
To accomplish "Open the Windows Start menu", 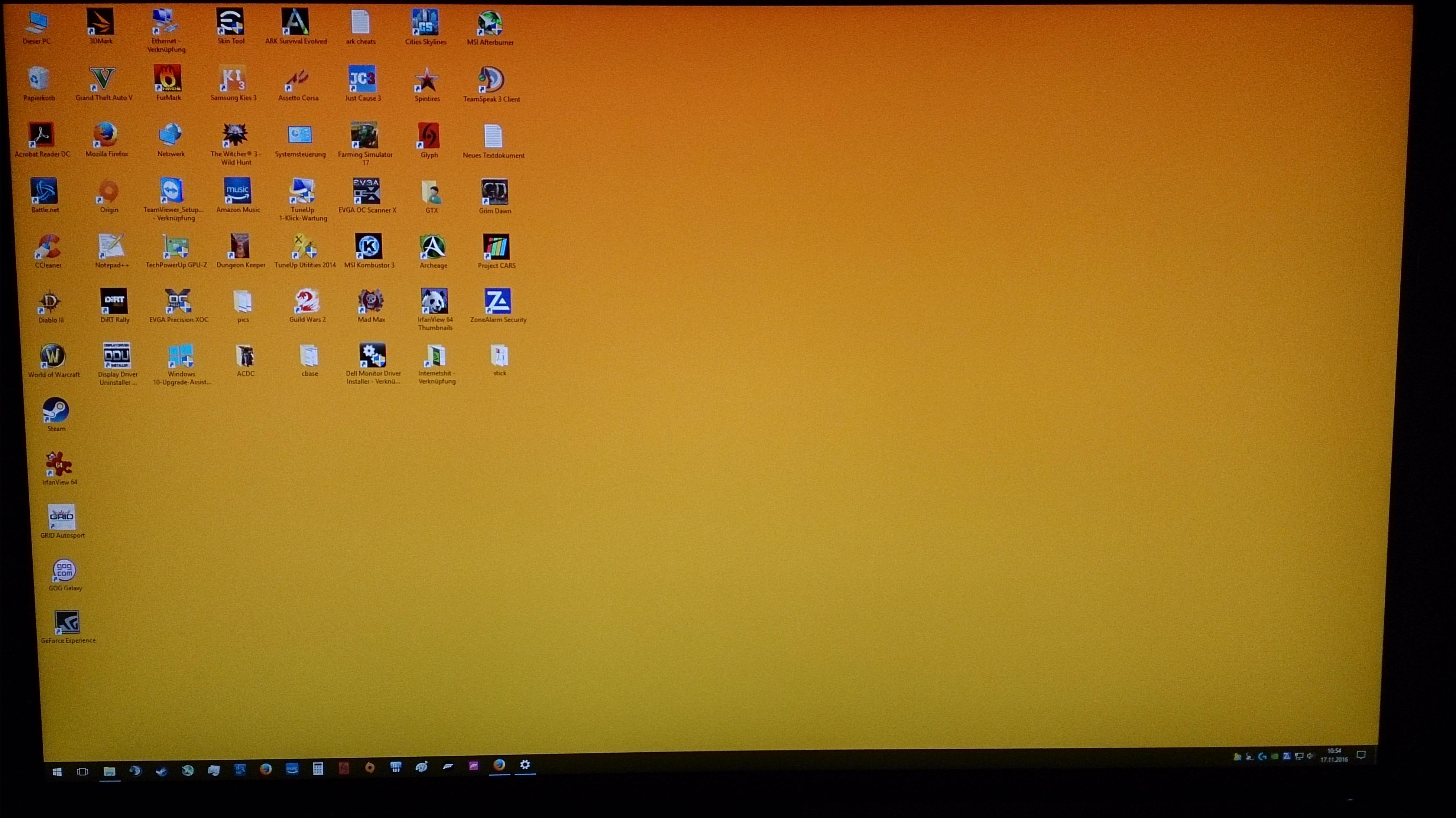I will point(57,772).
